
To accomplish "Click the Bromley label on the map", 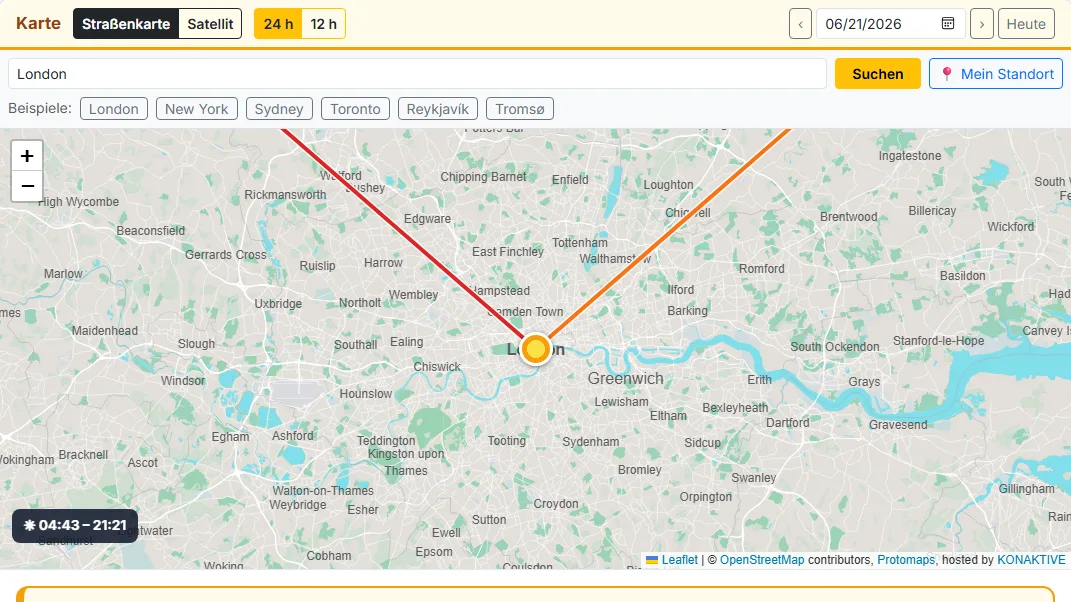I will click(x=639, y=469).
